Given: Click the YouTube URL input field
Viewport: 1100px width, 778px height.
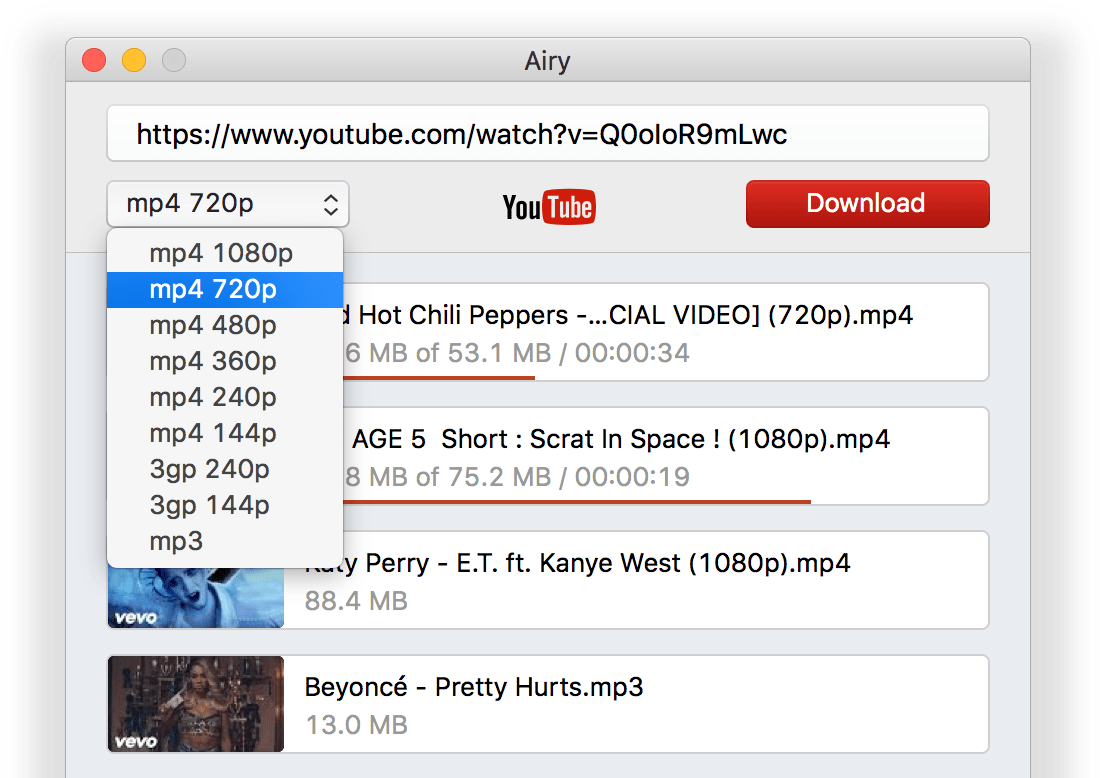Looking at the screenshot, I should tap(547, 134).
